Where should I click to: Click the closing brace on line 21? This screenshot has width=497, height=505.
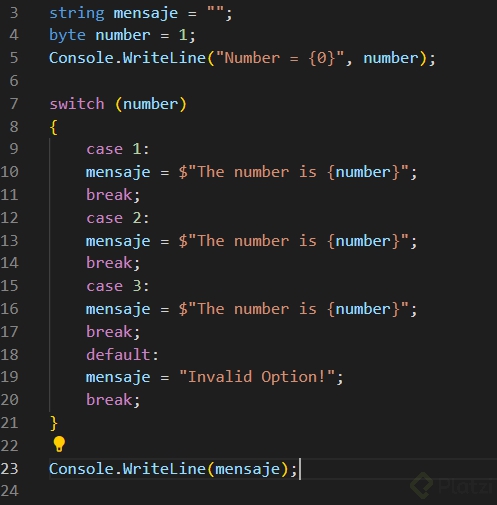(54, 423)
